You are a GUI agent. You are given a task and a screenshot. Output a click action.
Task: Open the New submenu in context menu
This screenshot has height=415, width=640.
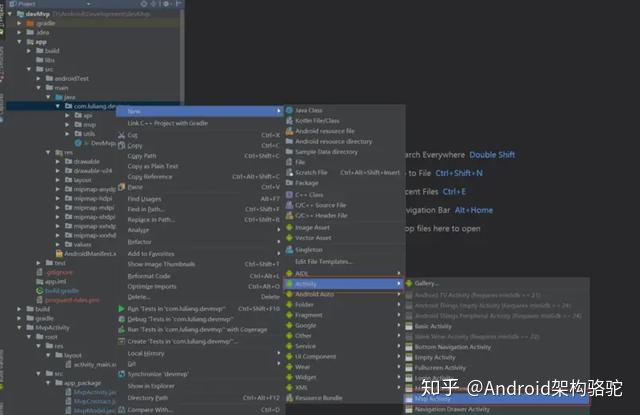click(200, 111)
